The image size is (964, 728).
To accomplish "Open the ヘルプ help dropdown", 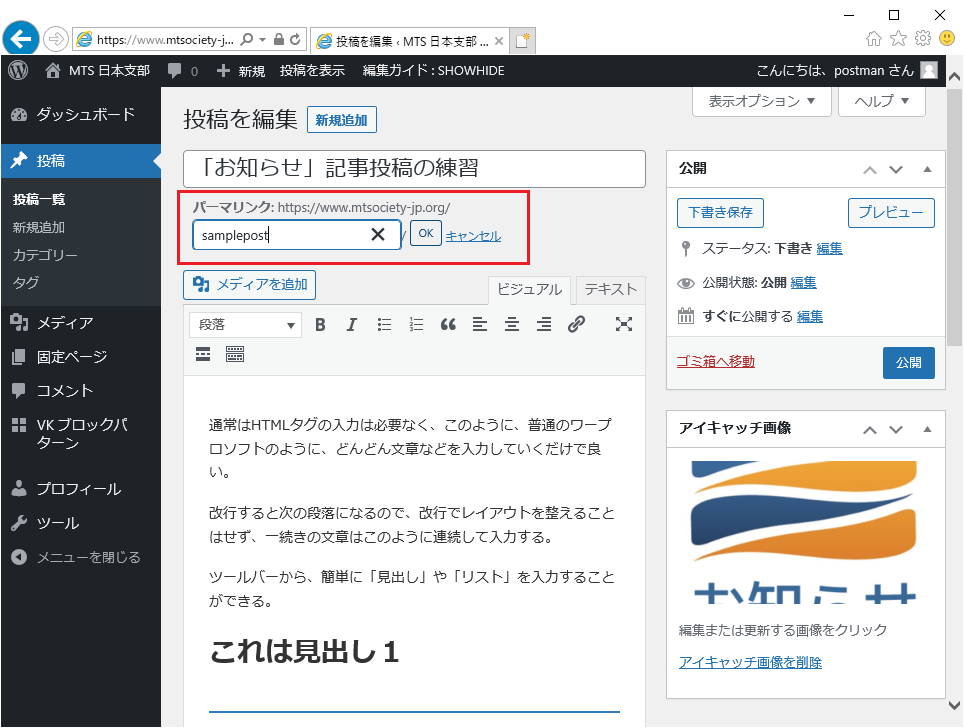I will tap(882, 101).
